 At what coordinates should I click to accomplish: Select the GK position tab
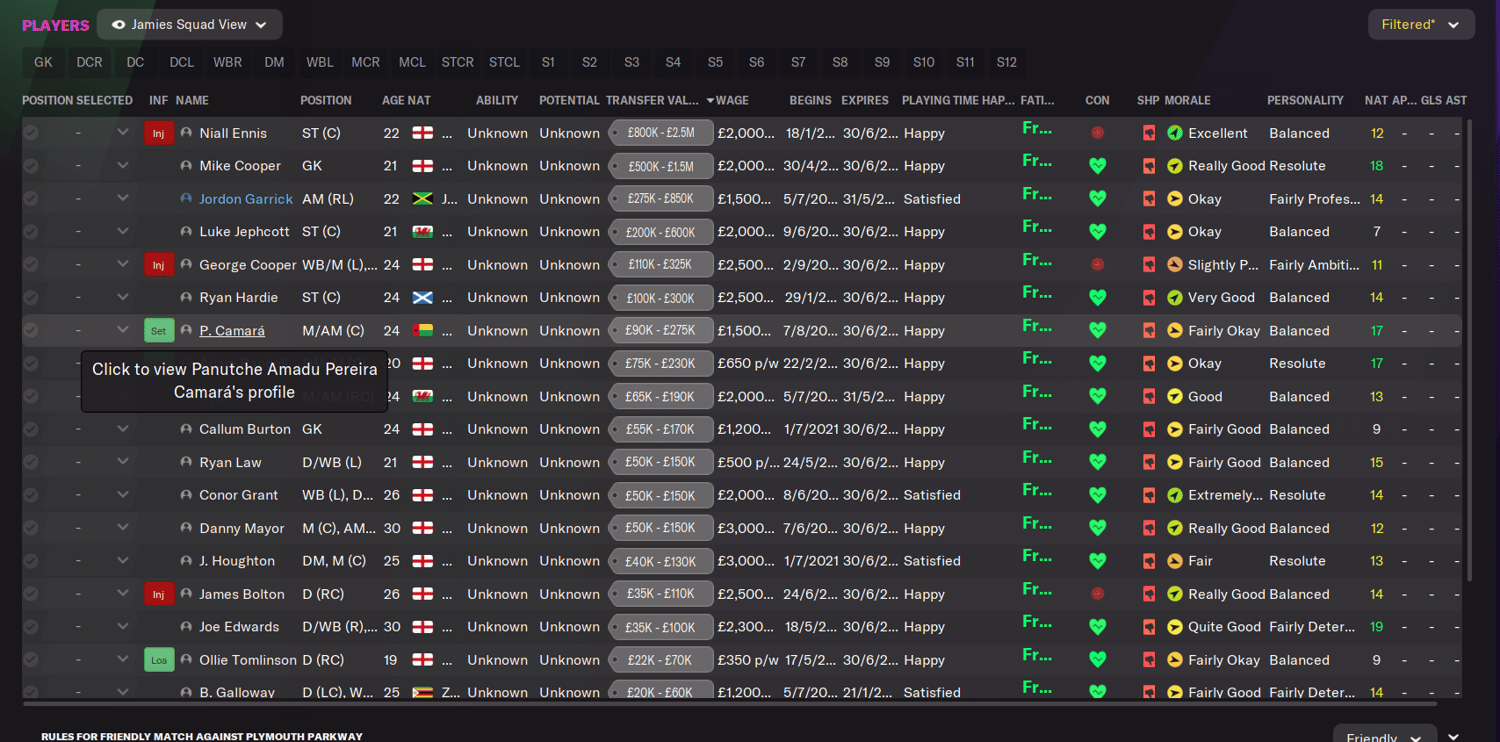coord(43,62)
